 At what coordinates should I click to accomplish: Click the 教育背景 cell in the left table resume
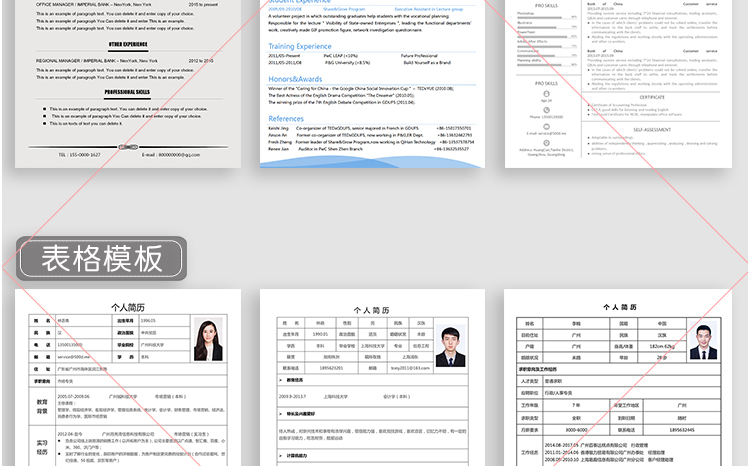click(x=42, y=407)
